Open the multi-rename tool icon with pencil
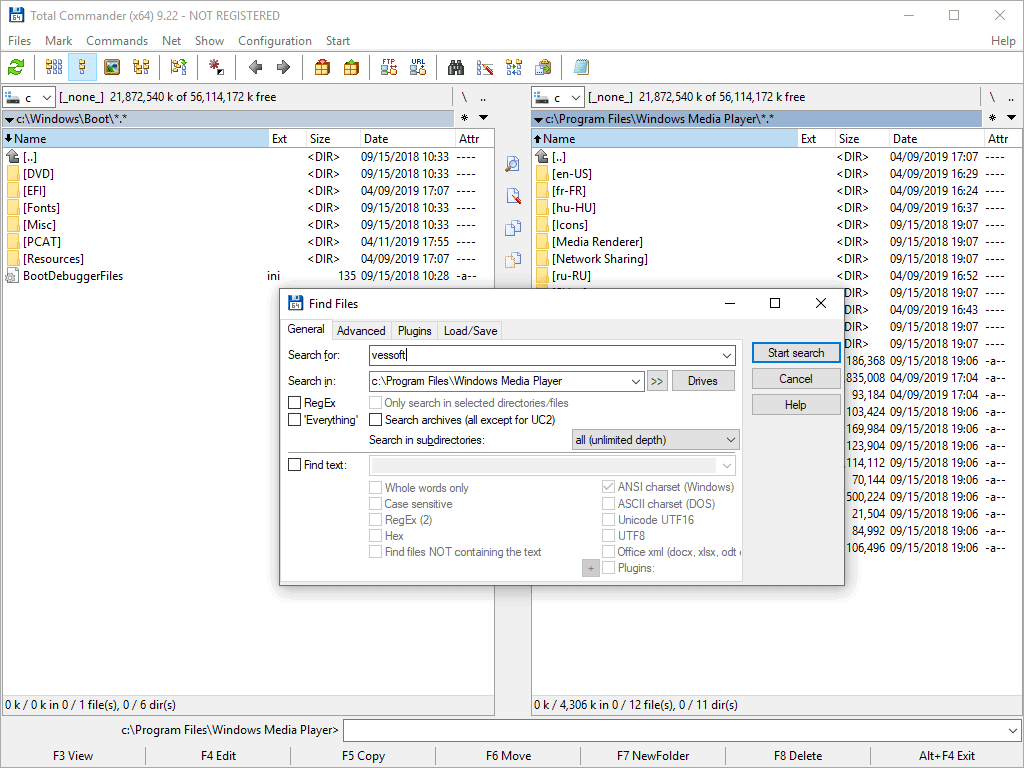1024x768 pixels. [485, 67]
